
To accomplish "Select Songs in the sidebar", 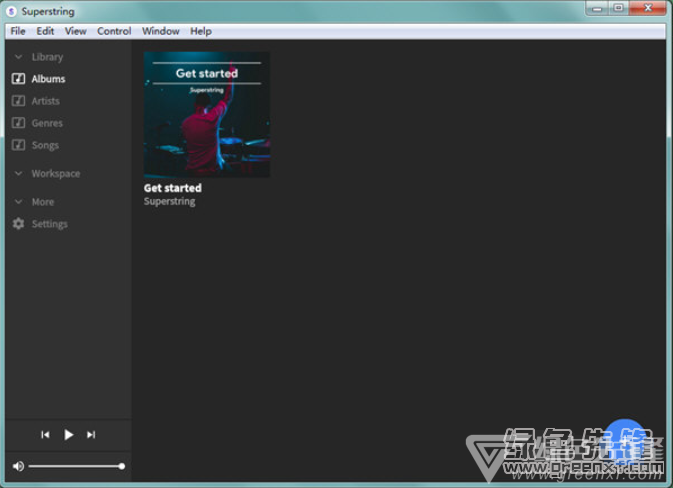I will [45, 145].
